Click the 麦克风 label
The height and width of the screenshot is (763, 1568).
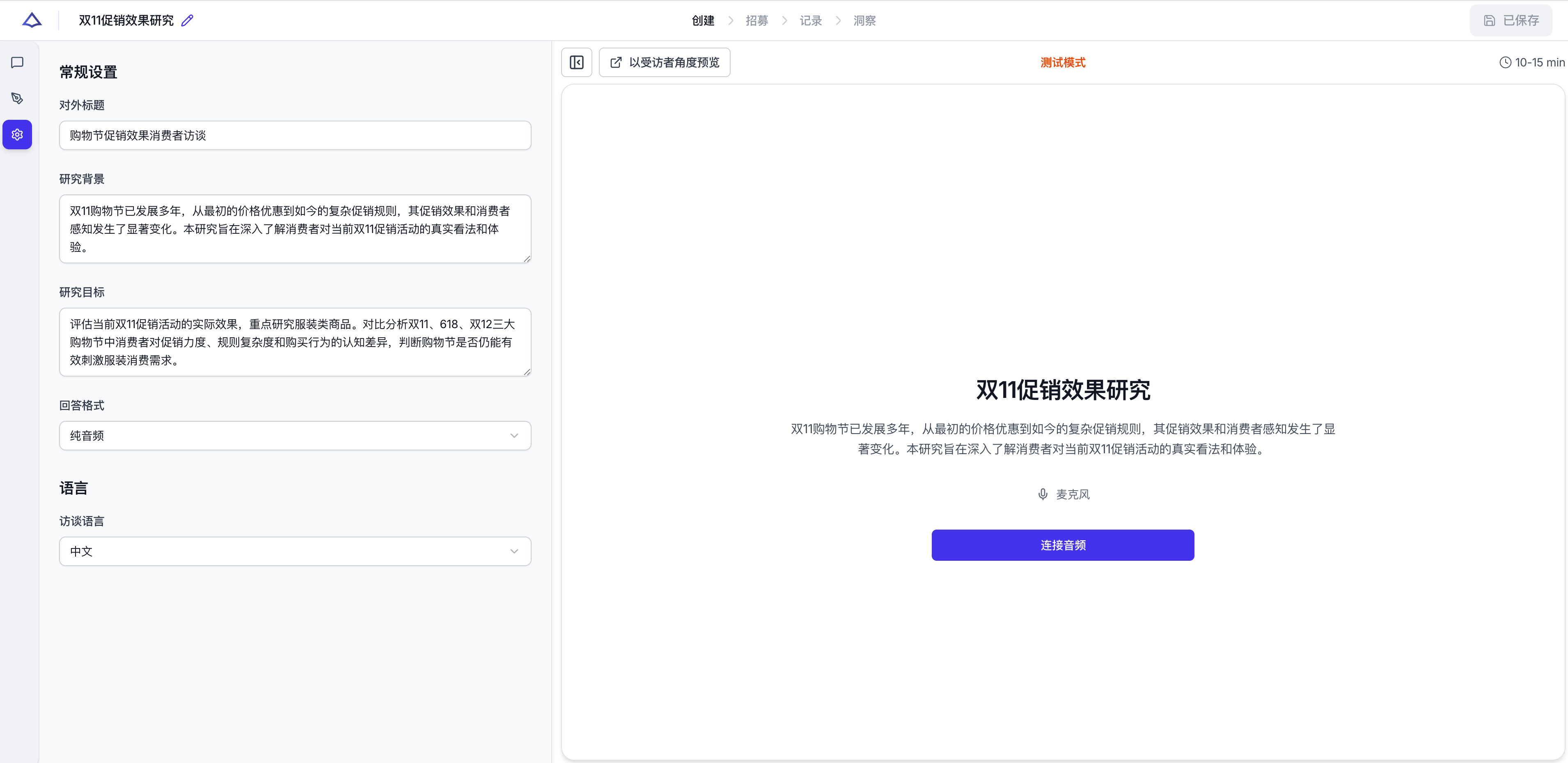[1073, 495]
